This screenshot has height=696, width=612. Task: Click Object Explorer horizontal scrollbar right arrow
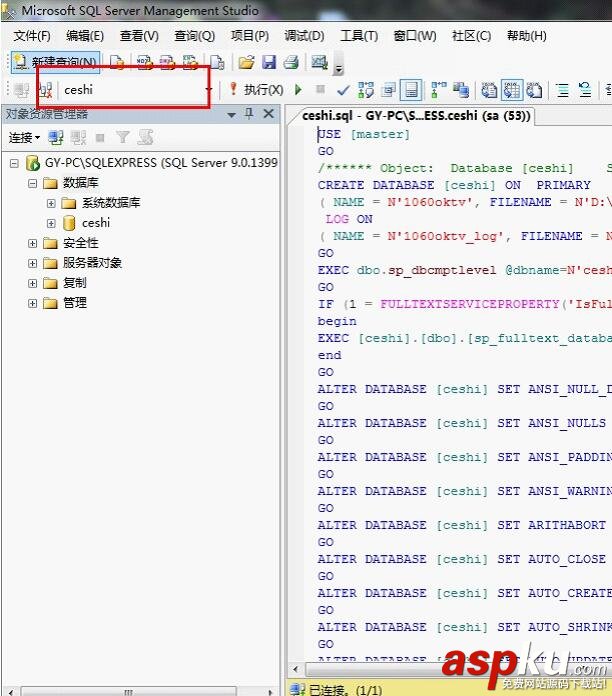click(x=270, y=692)
